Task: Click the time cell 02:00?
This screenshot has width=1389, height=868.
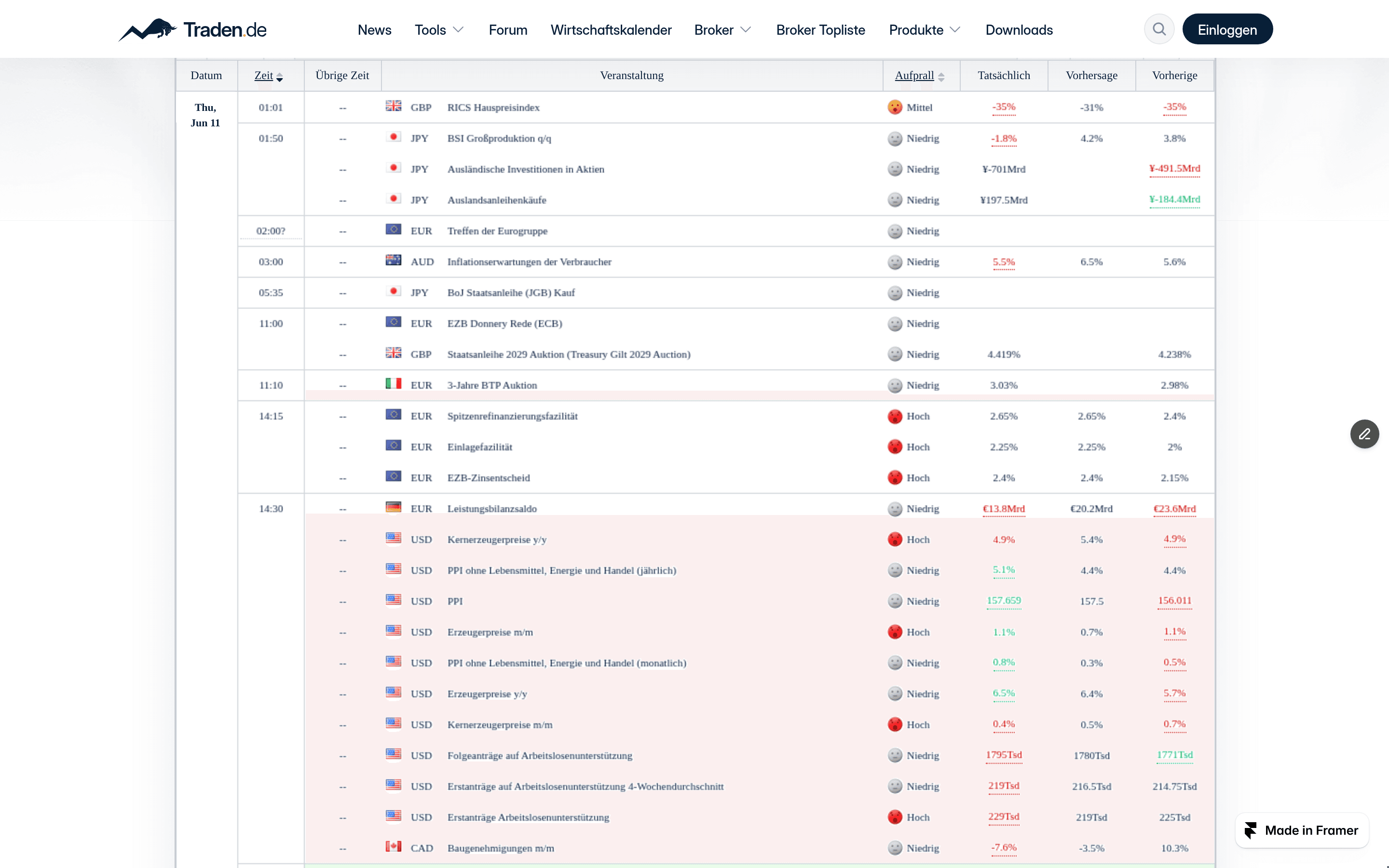Action: tap(271, 231)
